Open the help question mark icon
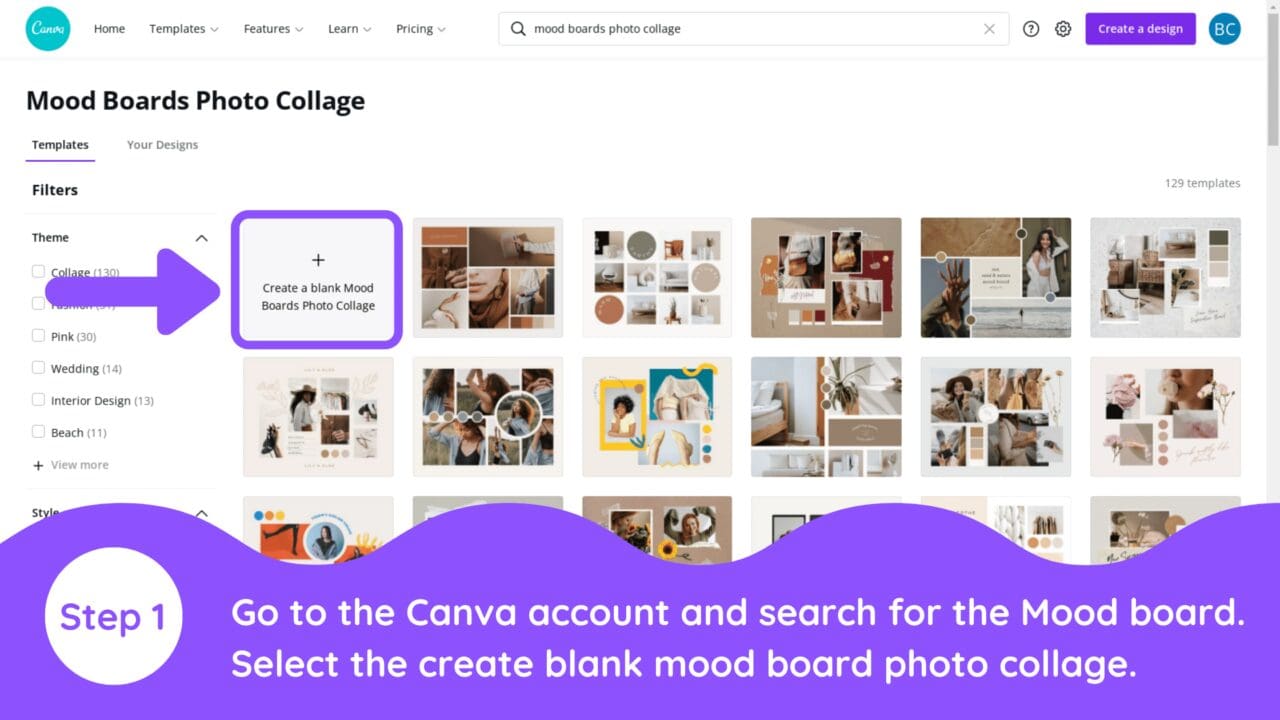Screen dimensions: 1280x720 point(1031,29)
